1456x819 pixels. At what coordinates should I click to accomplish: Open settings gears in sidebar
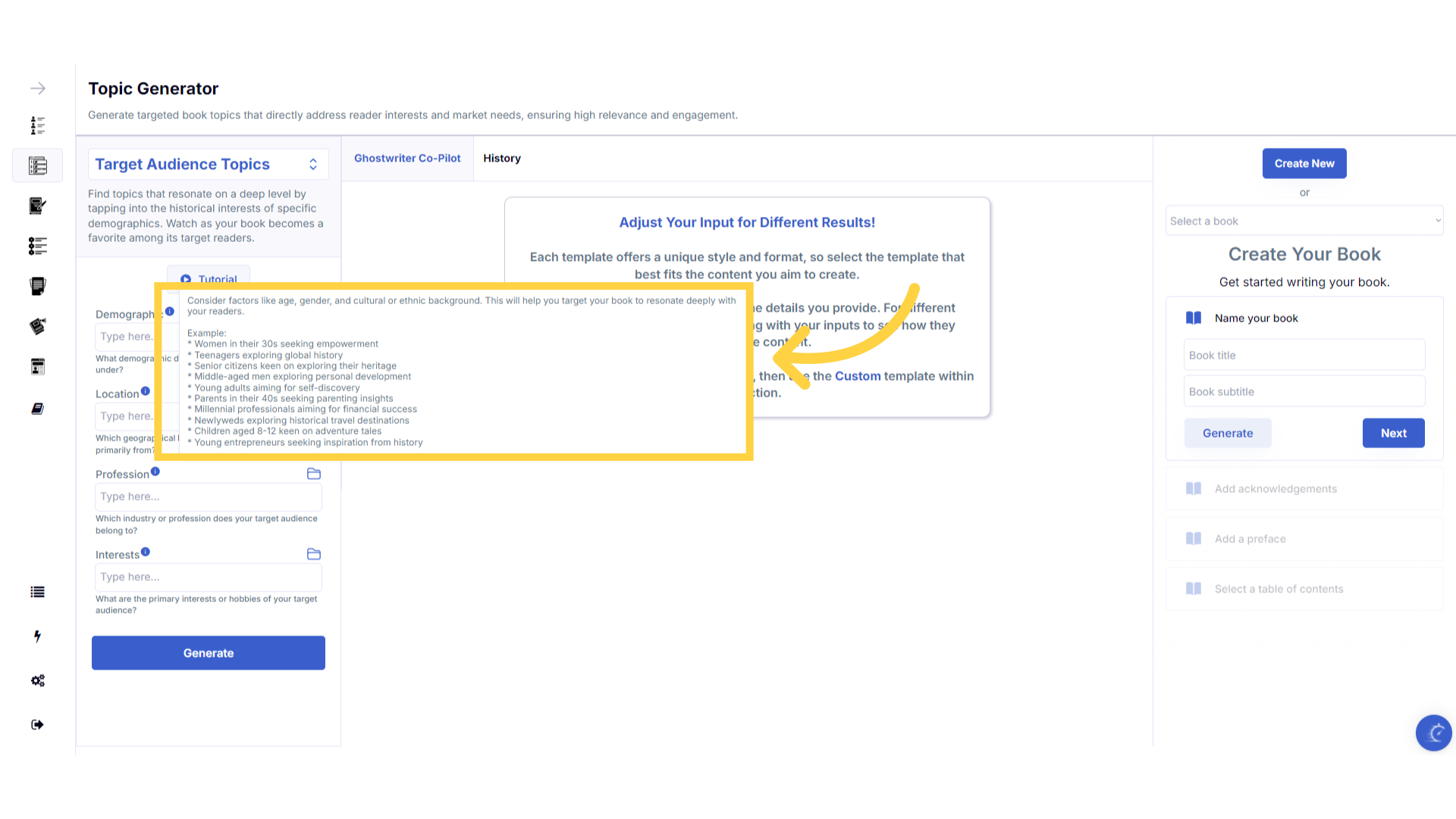click(38, 680)
